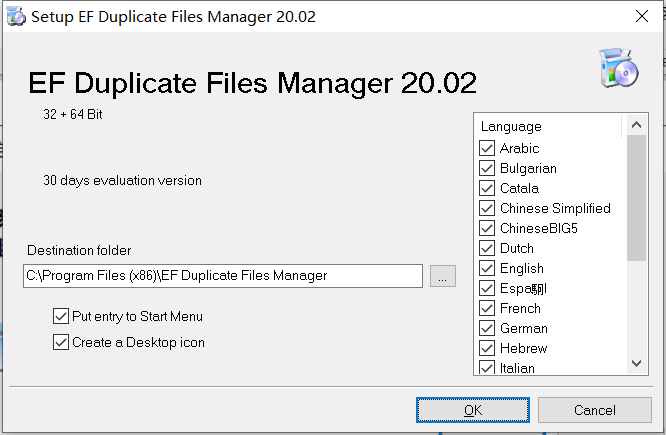The width and height of the screenshot is (666, 435).
Task: Click the software box CD icon
Action: point(618,68)
